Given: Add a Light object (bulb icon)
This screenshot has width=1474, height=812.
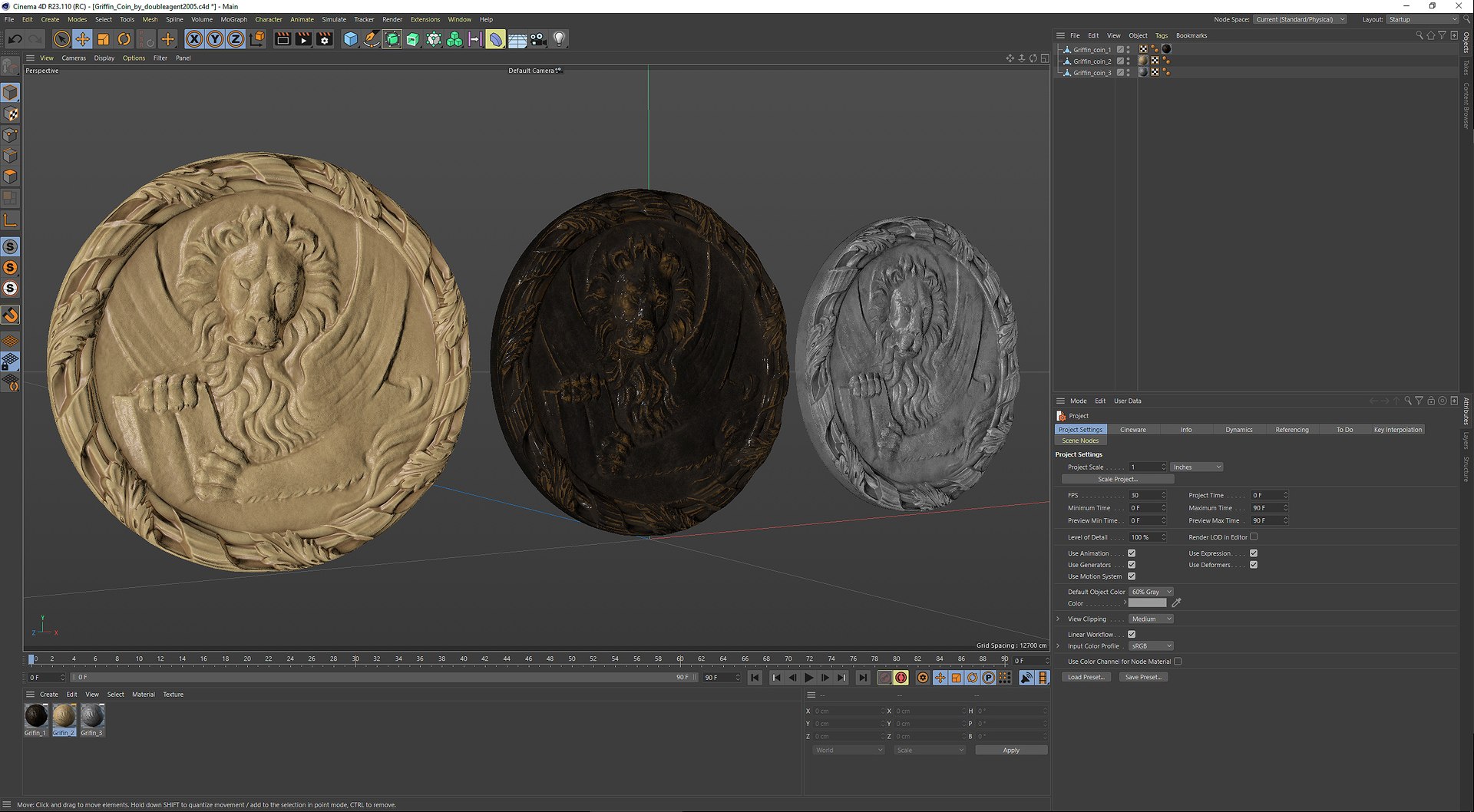Looking at the screenshot, I should point(559,39).
